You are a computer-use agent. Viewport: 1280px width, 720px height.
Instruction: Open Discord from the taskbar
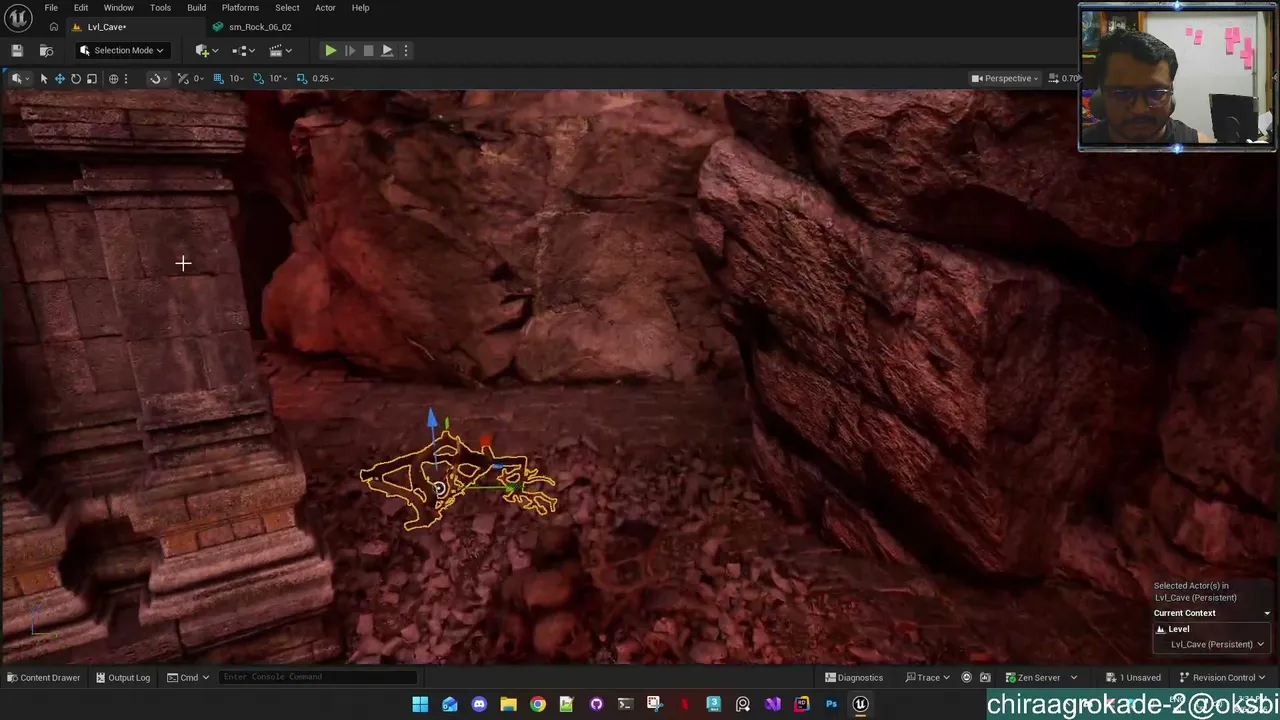[x=479, y=704]
